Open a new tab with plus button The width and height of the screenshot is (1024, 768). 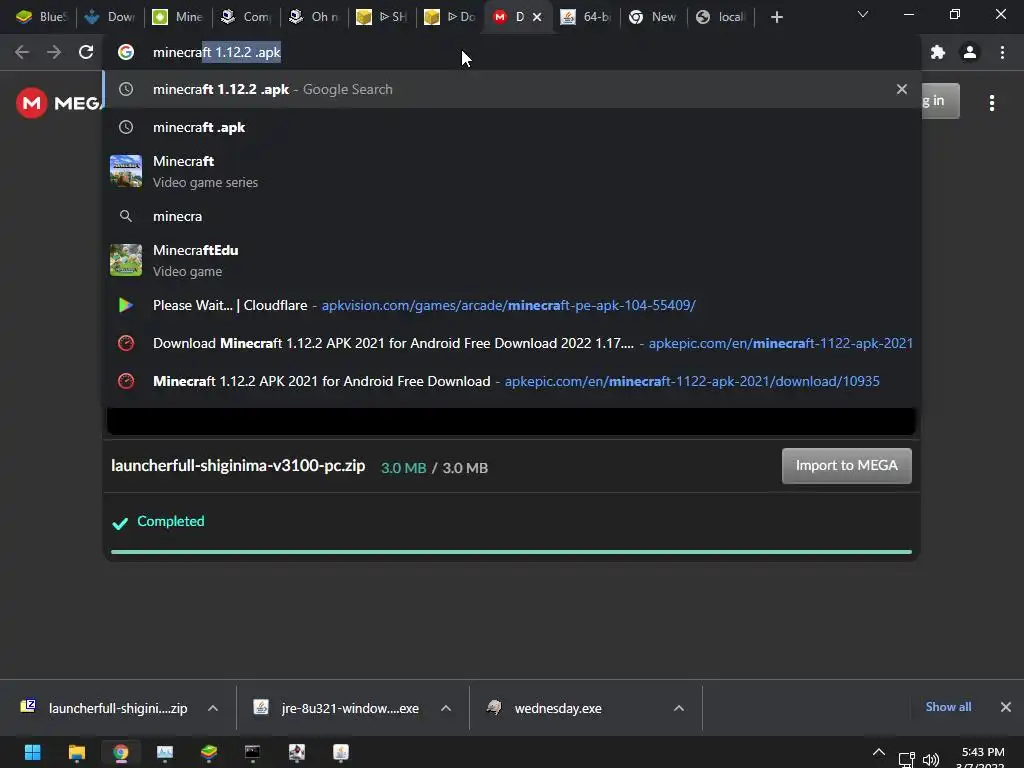(x=776, y=17)
